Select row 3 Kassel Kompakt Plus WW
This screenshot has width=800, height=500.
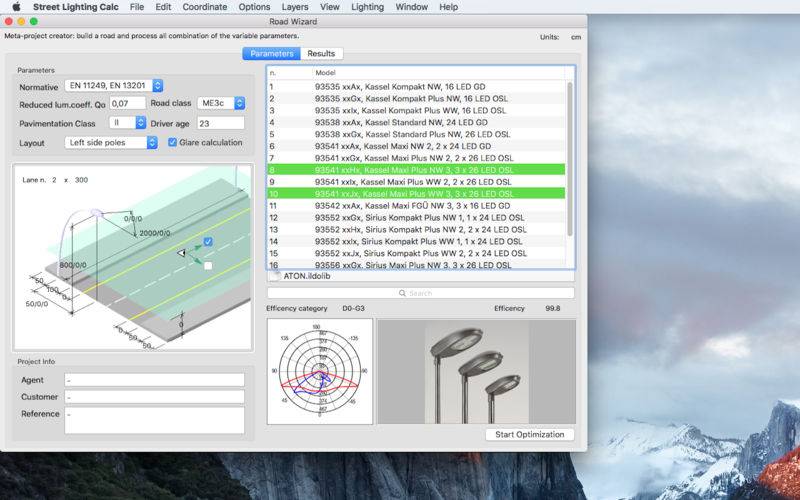416,110
